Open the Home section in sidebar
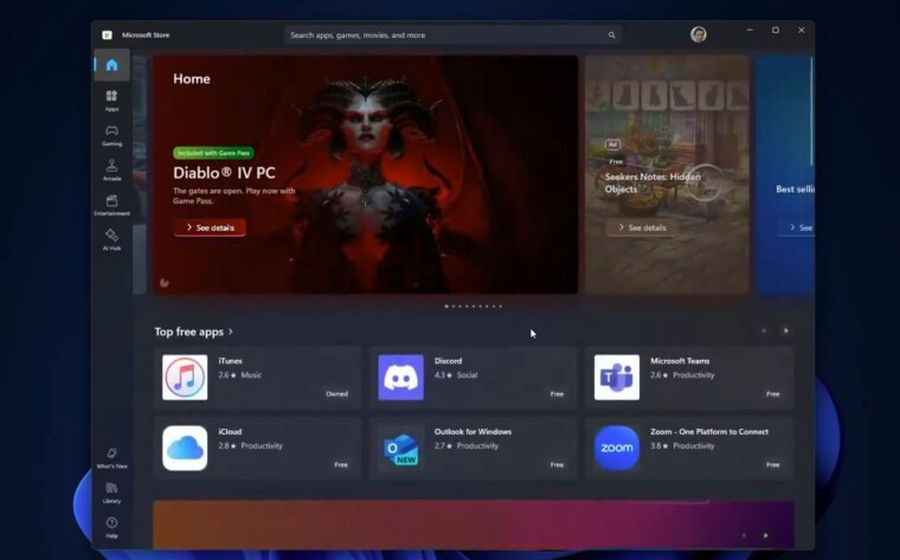The width and height of the screenshot is (900, 560). click(x=112, y=65)
